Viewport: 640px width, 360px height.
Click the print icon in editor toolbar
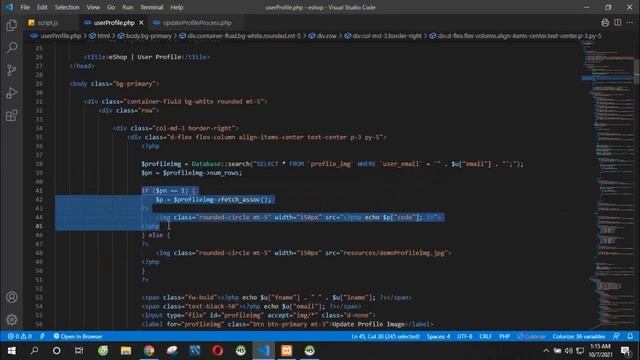[x=605, y=23]
